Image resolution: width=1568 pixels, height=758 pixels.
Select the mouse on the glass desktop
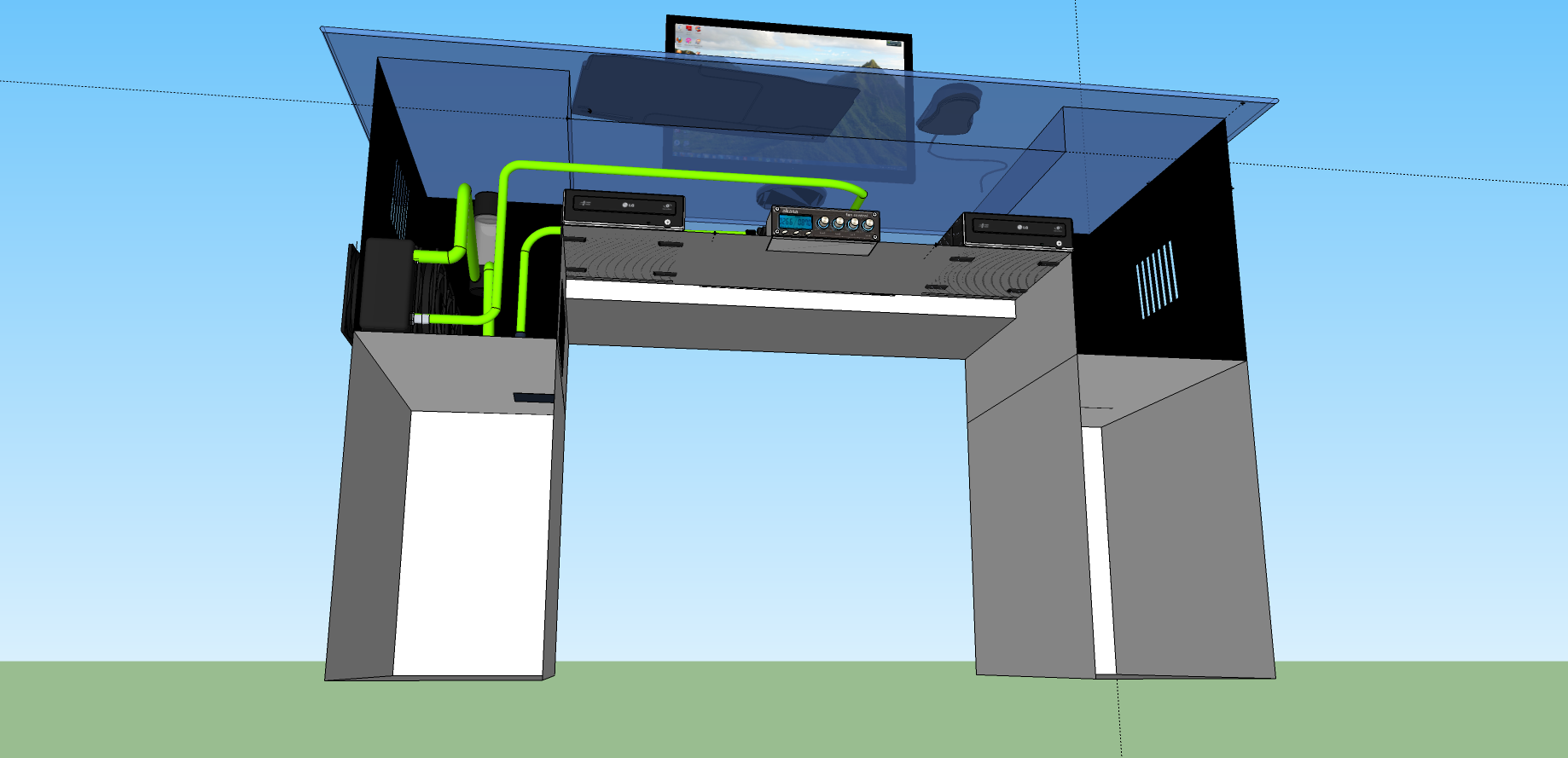950,109
